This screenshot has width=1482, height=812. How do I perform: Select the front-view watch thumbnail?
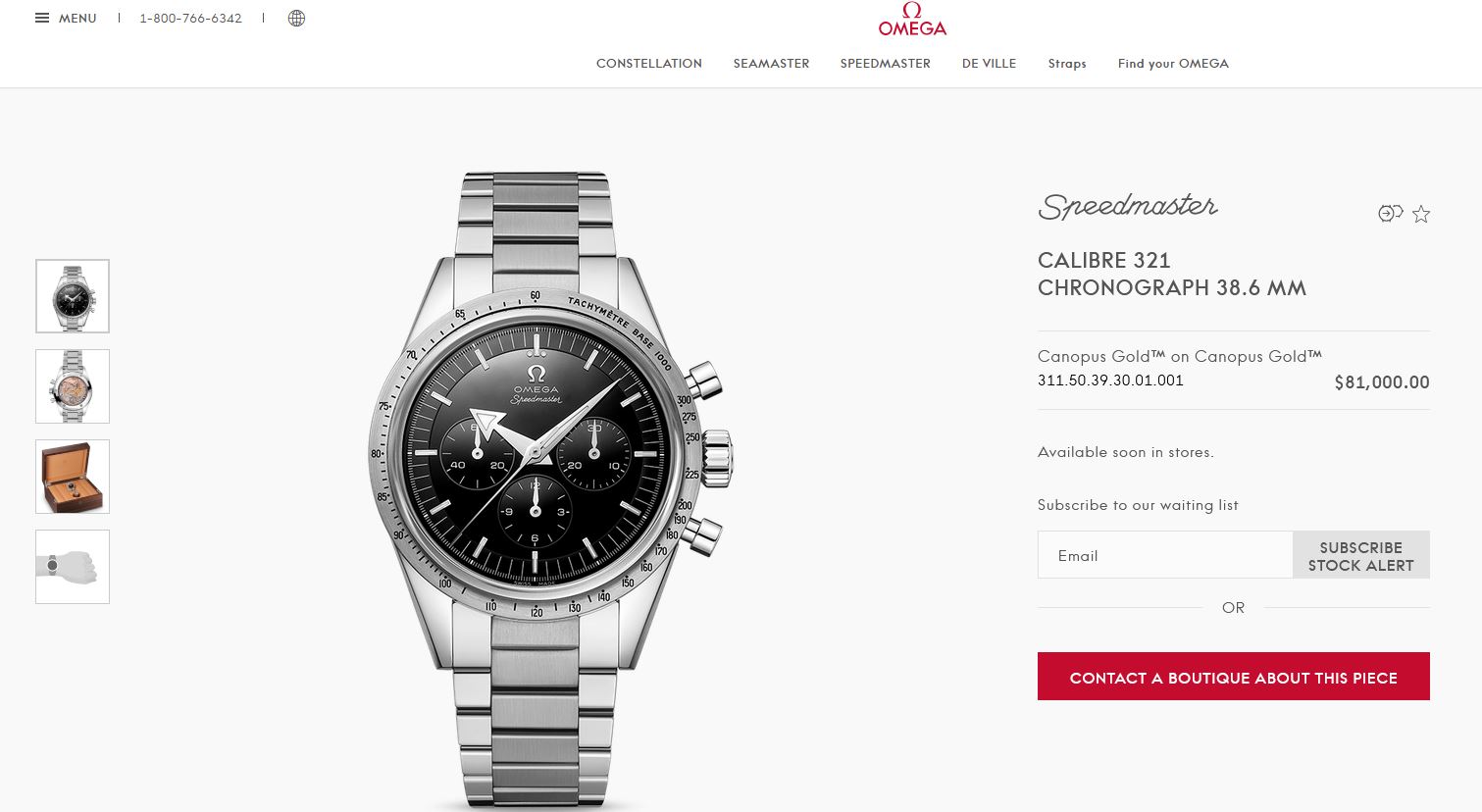73,296
